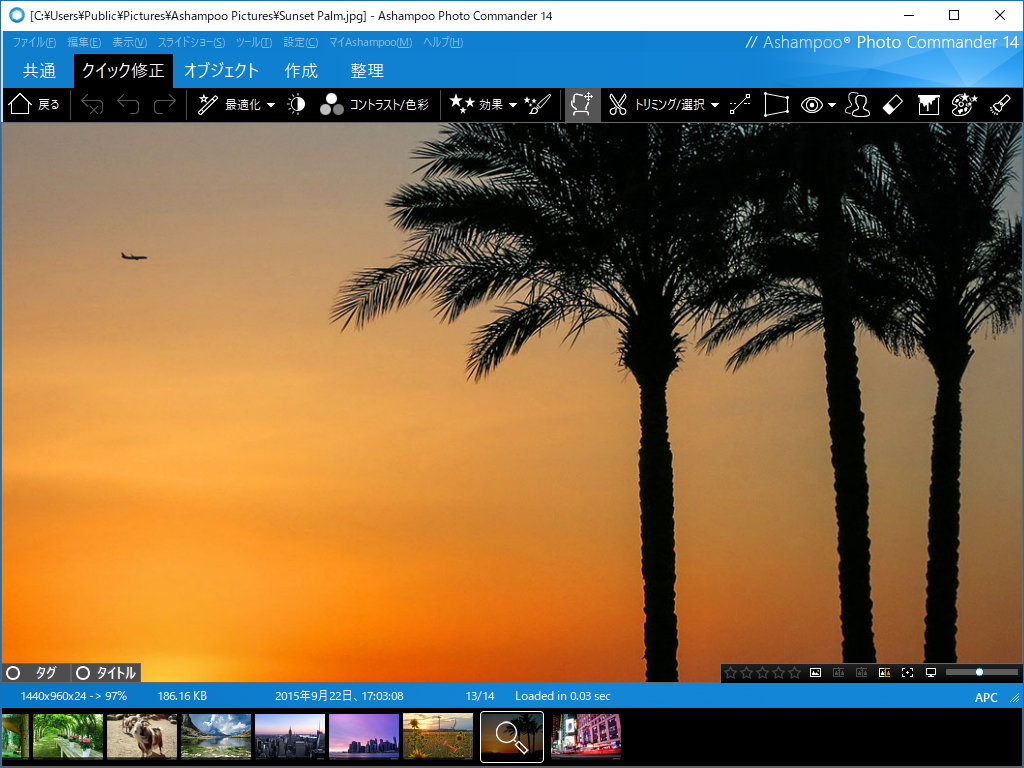Click the single image view icon

(816, 673)
